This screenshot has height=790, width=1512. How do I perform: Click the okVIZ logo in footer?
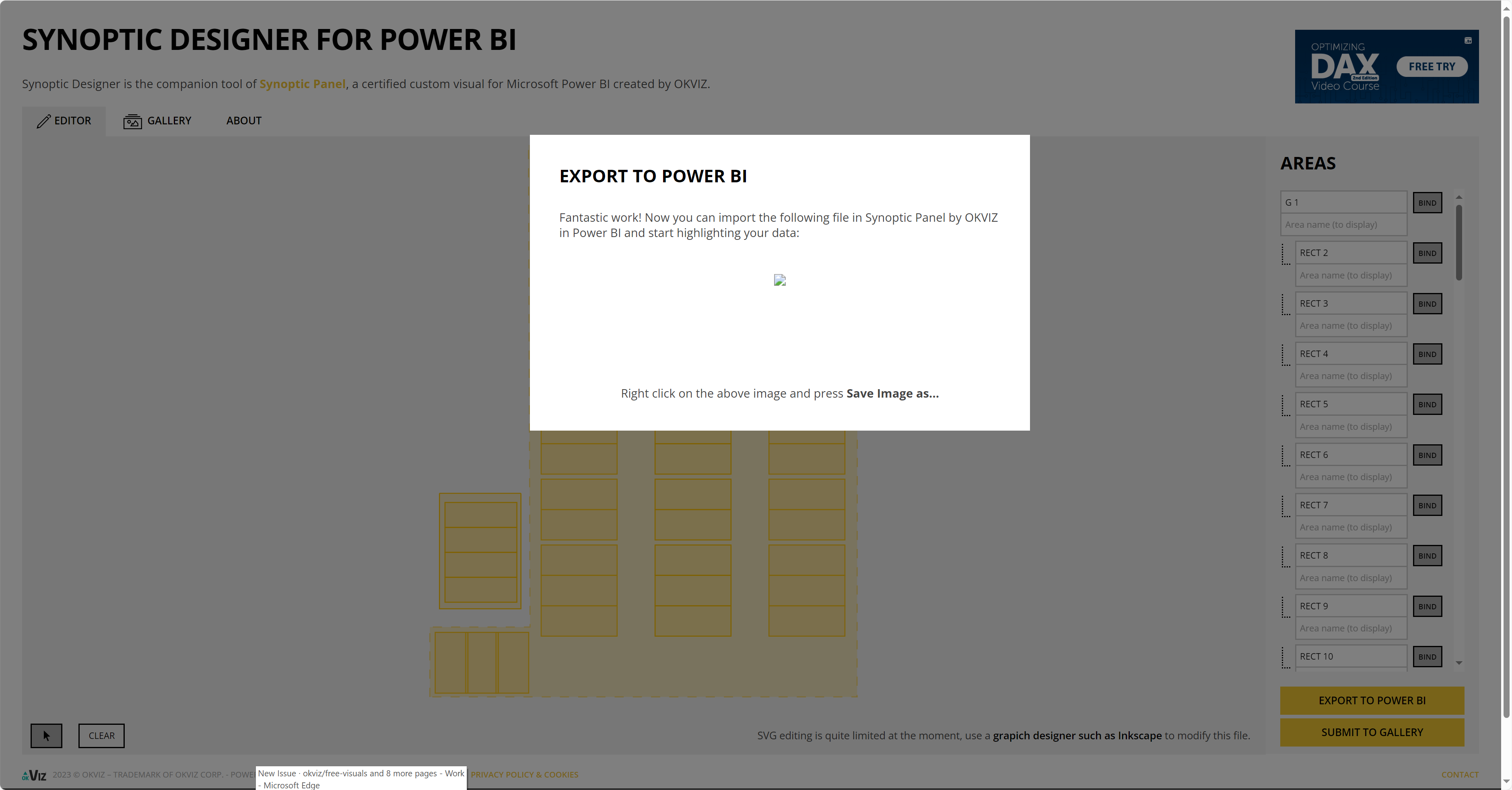[x=35, y=775]
